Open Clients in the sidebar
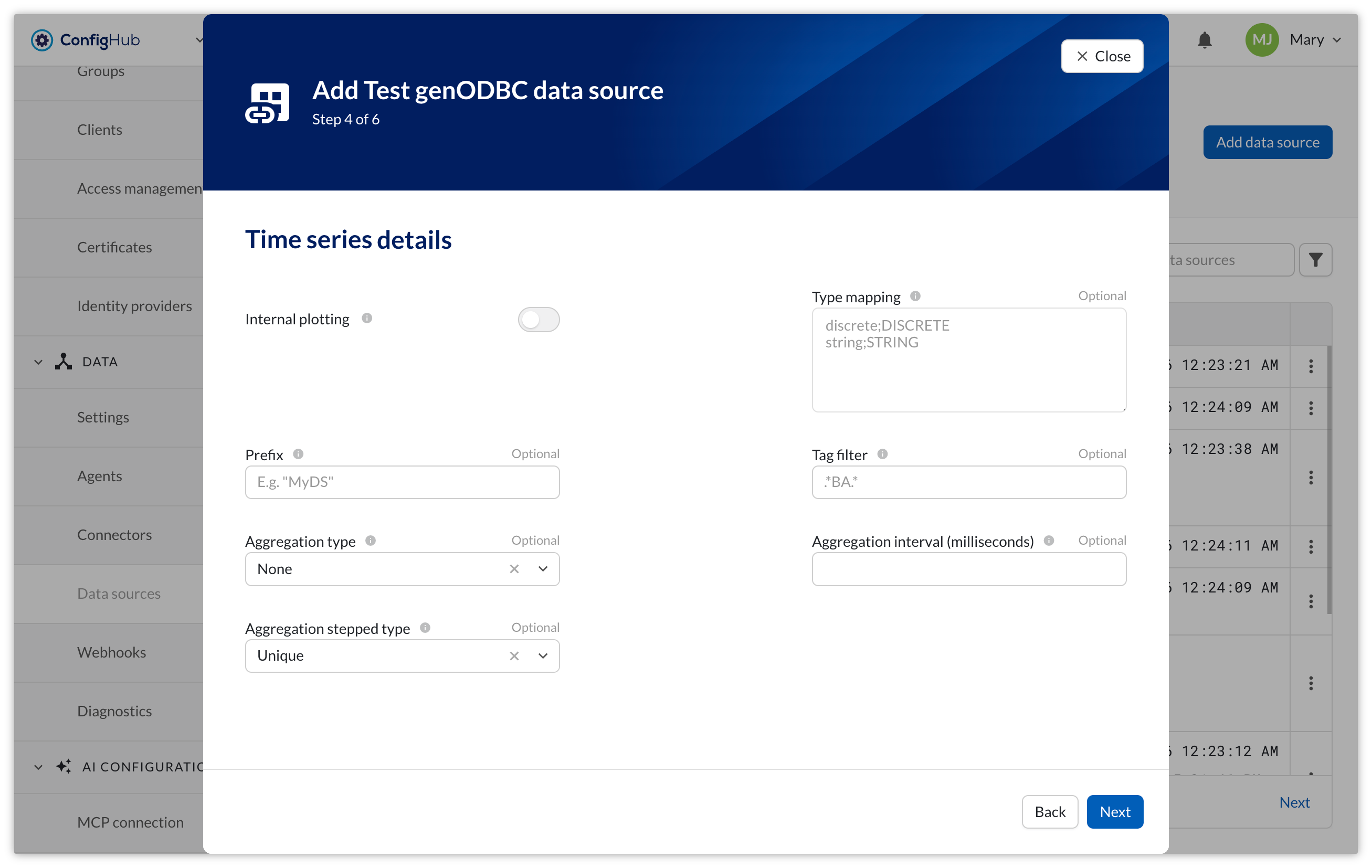The height and width of the screenshot is (868, 1372). pyautogui.click(x=100, y=130)
